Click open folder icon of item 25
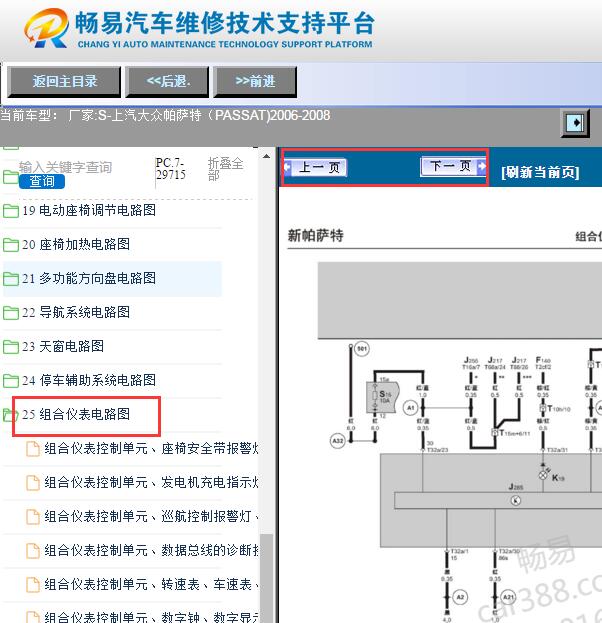 point(11,415)
